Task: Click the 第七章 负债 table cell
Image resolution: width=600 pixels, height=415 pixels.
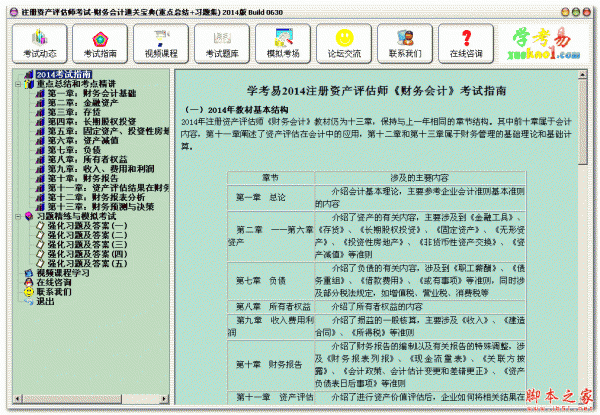Action: pos(271,281)
